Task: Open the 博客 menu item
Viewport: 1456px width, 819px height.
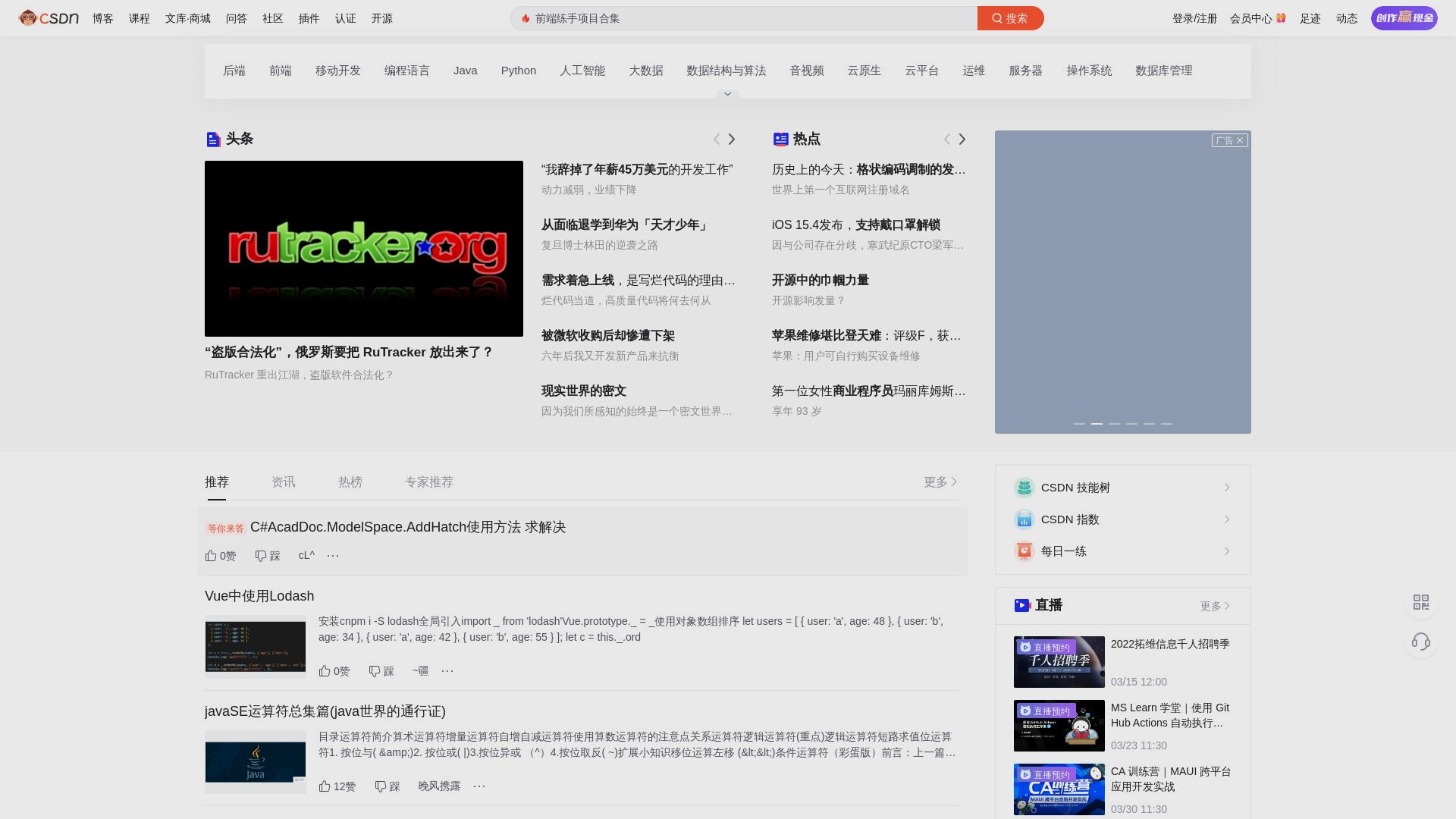Action: tap(103, 18)
